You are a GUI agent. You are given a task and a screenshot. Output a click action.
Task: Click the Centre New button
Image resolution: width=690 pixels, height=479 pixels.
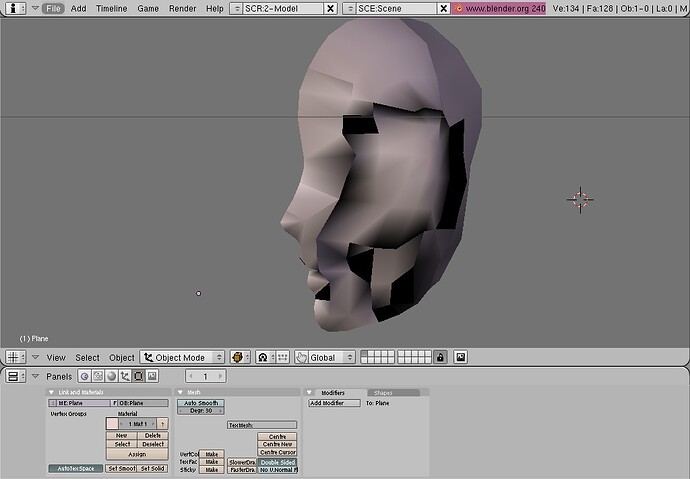[x=277, y=444]
